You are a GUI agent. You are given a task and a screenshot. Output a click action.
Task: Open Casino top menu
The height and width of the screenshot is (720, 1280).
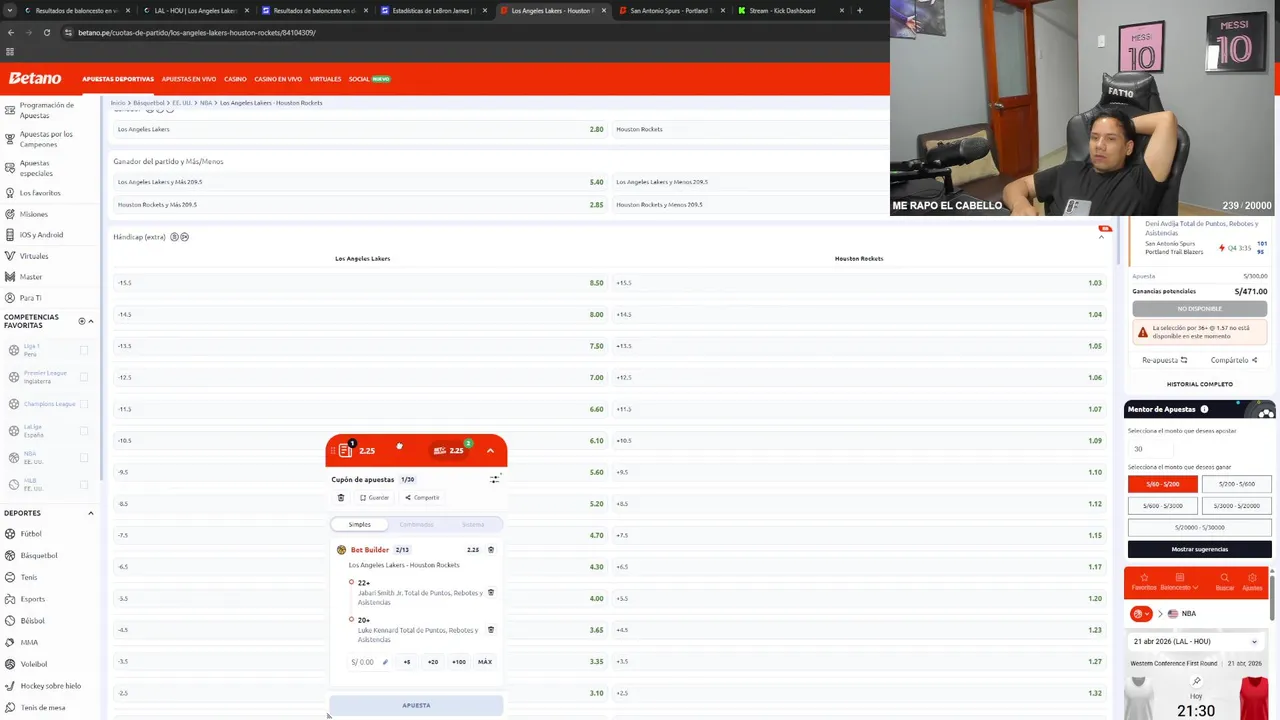pyautogui.click(x=235, y=79)
